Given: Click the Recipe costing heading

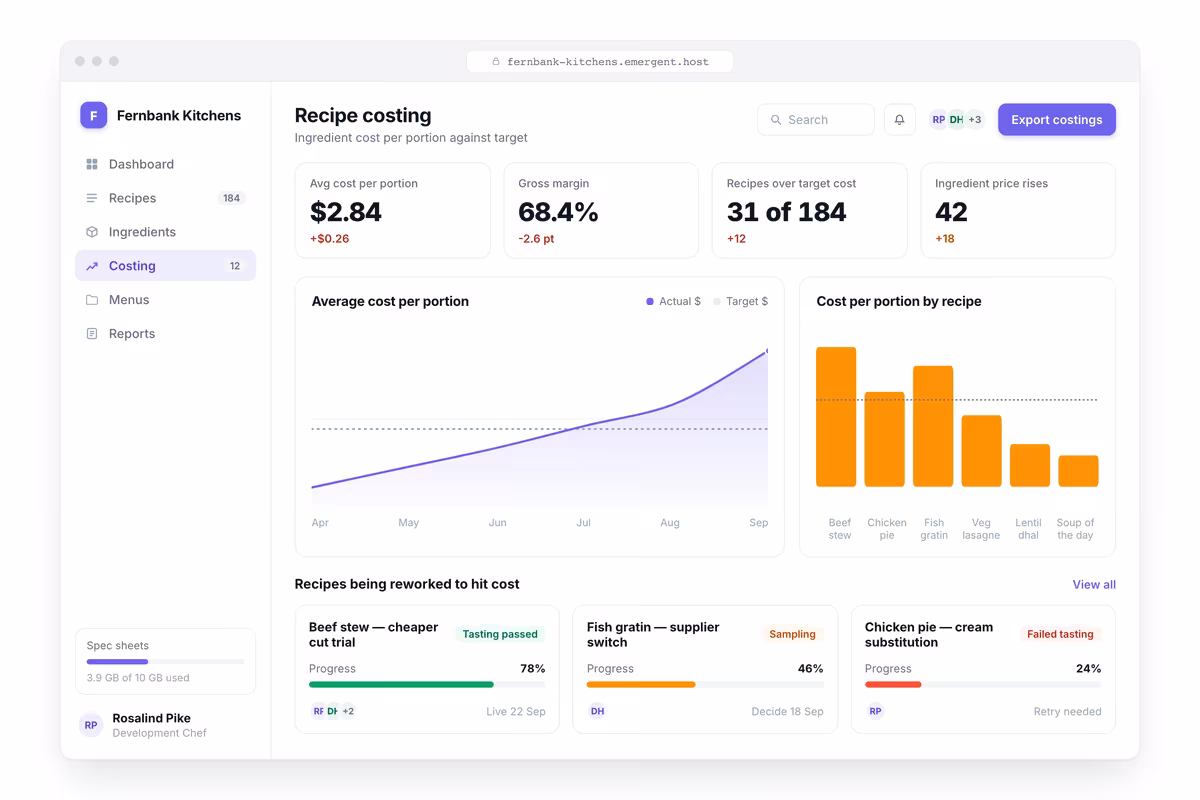Looking at the screenshot, I should pyautogui.click(x=363, y=115).
